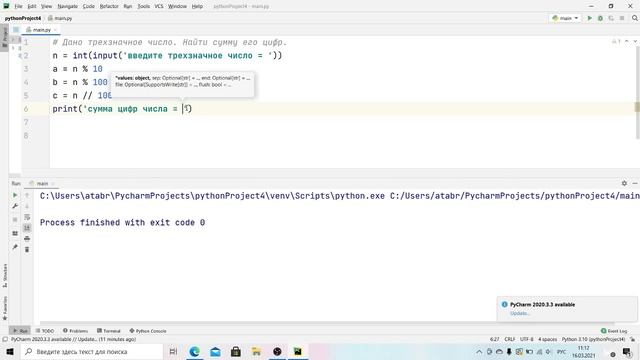Run with coverage icon in toolbar
640x360 pixels.
coord(611,18)
